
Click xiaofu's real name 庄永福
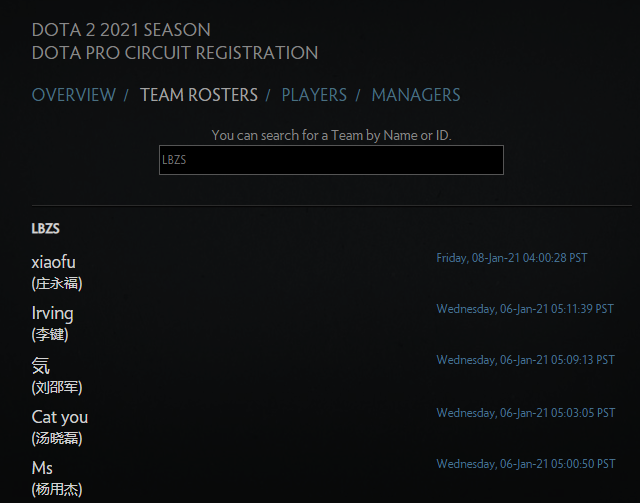pyautogui.click(x=57, y=283)
